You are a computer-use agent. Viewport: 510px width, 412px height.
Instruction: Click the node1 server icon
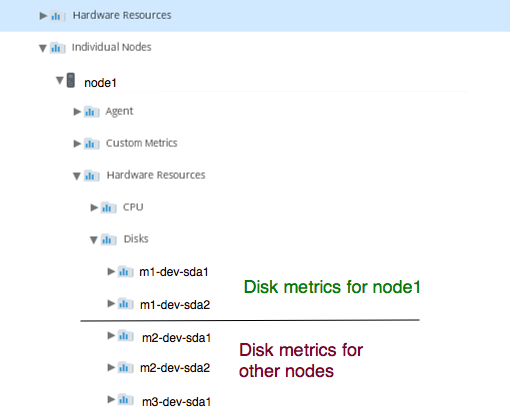pyautogui.click(x=70, y=80)
